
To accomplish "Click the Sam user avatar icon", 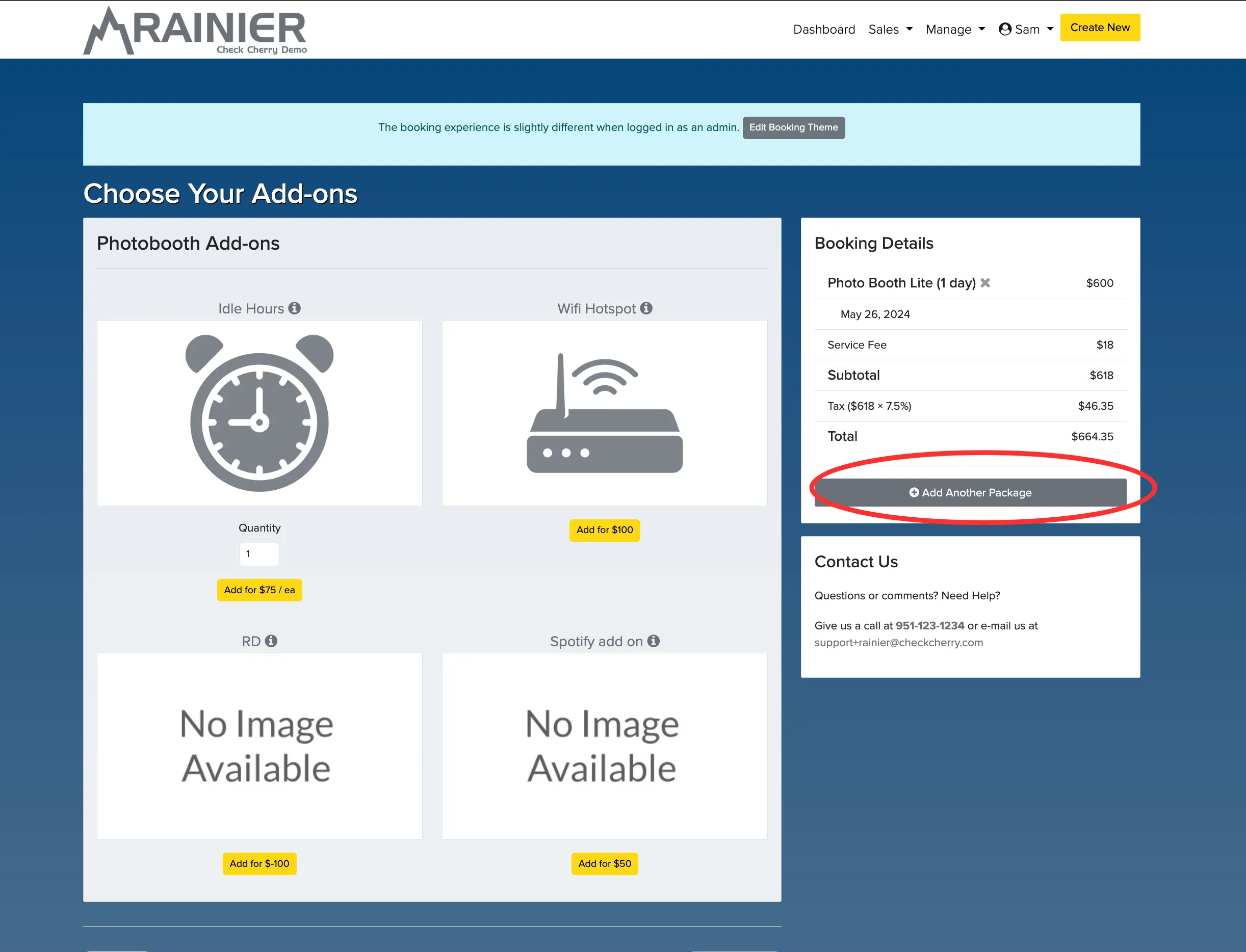I will (x=1005, y=29).
